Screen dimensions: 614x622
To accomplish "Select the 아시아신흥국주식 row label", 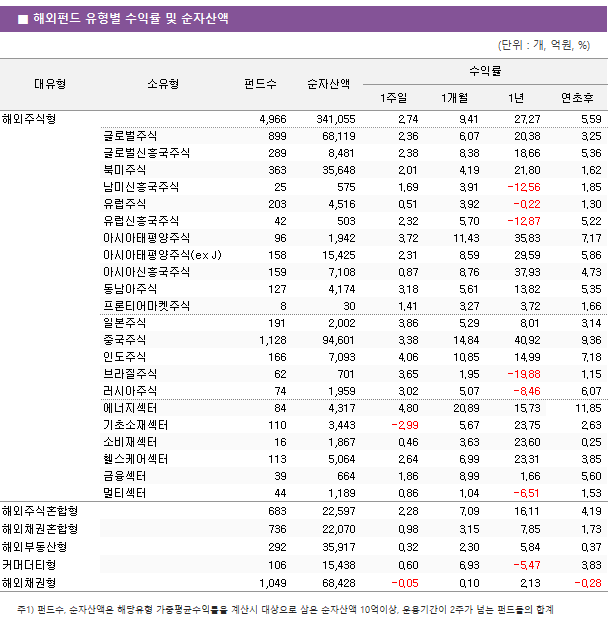I will click(x=146, y=272).
